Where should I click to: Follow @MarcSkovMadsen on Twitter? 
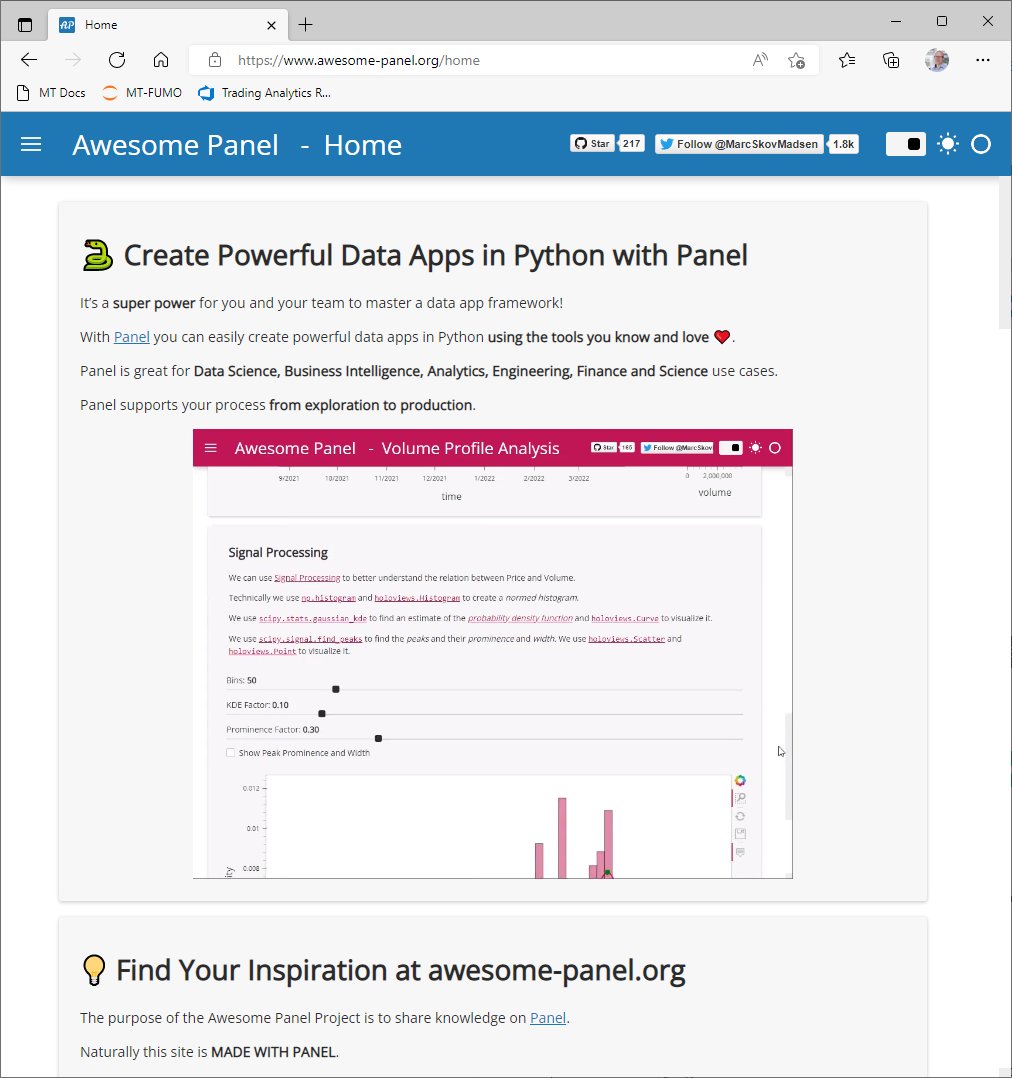(739, 144)
